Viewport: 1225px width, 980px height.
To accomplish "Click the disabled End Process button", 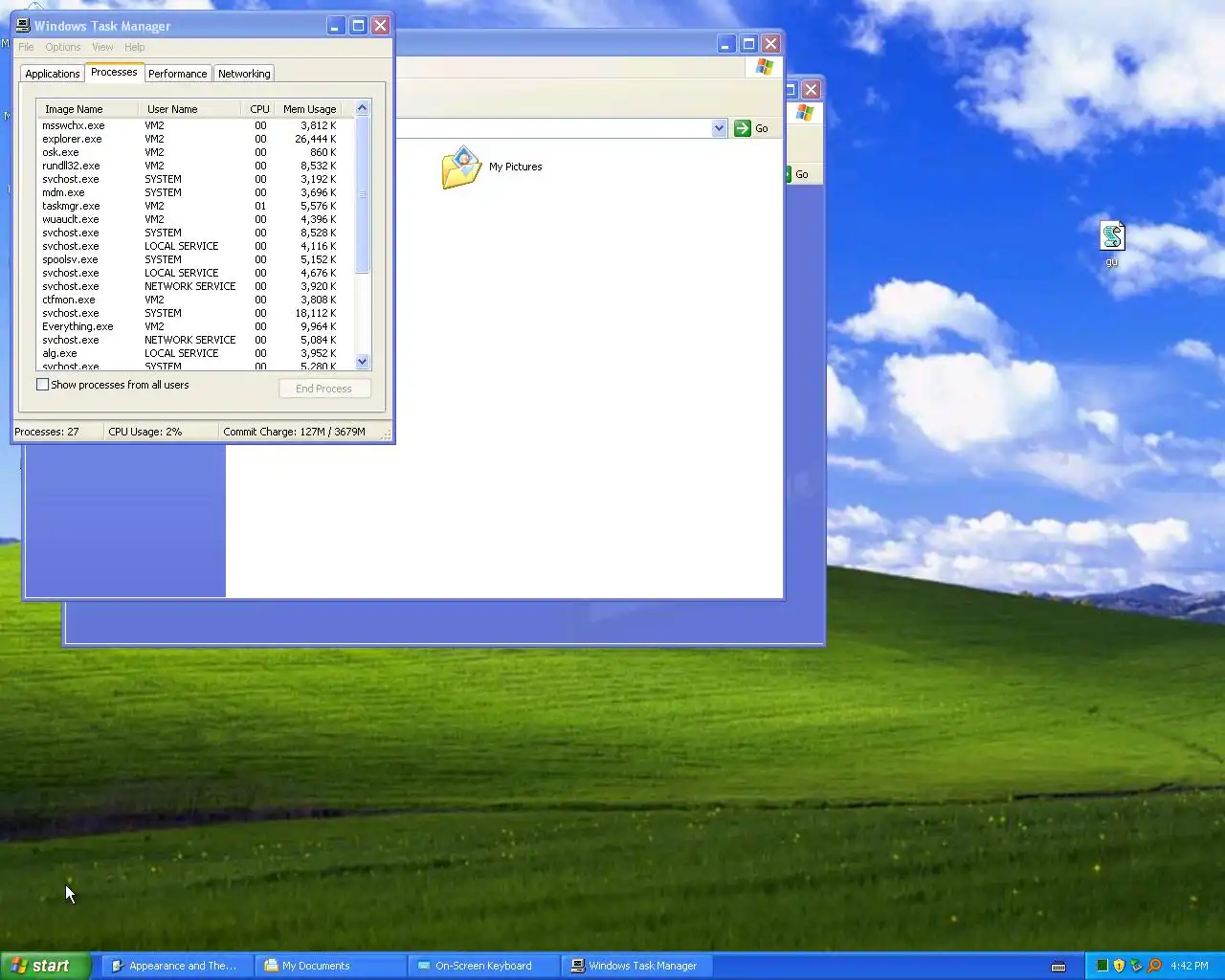I will 324,389.
